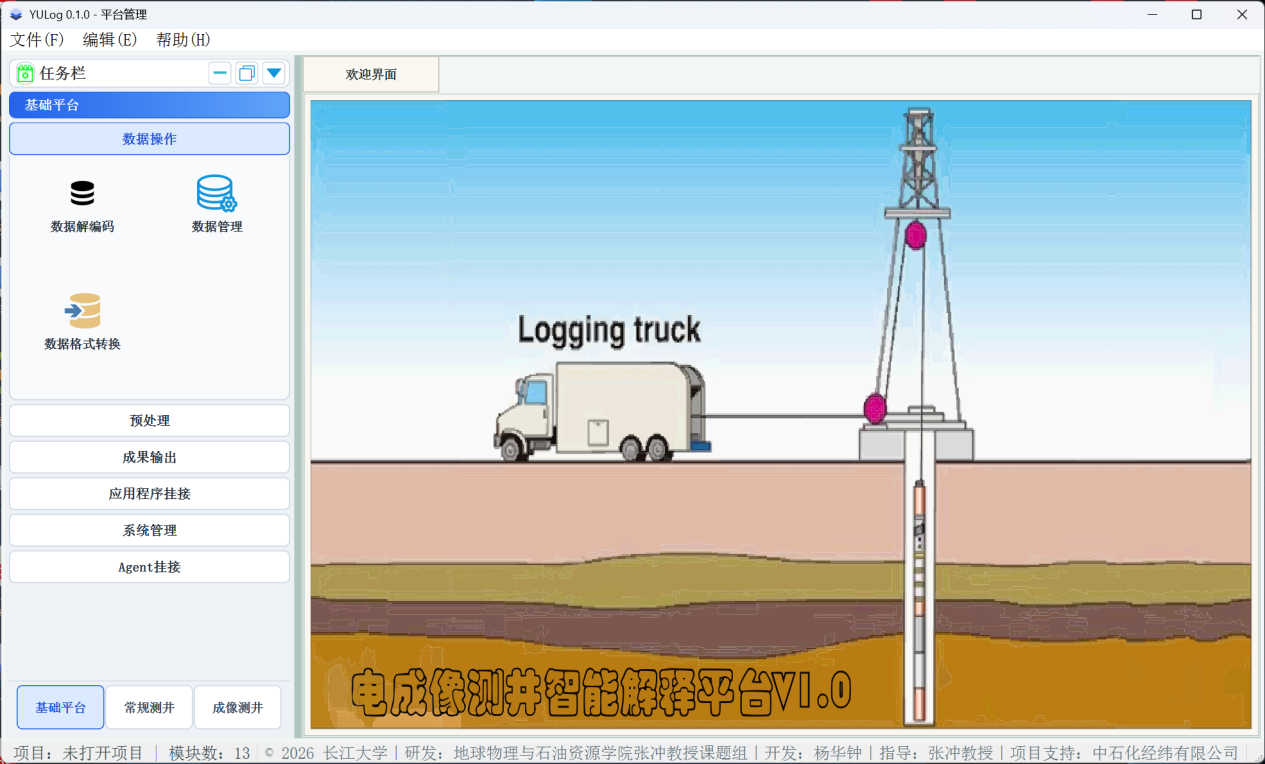The height and width of the screenshot is (764, 1265).
Task: Open the 数据管理 data management tool
Action: [216, 206]
